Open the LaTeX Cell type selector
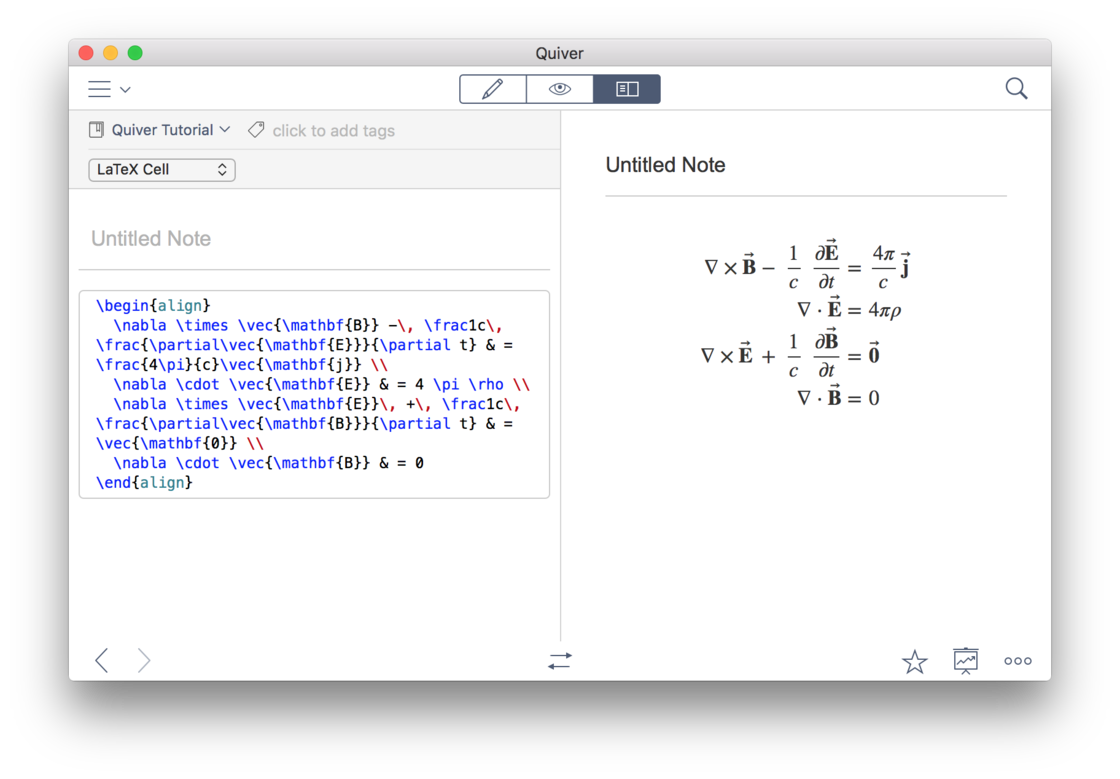The height and width of the screenshot is (779, 1120). pos(162,169)
